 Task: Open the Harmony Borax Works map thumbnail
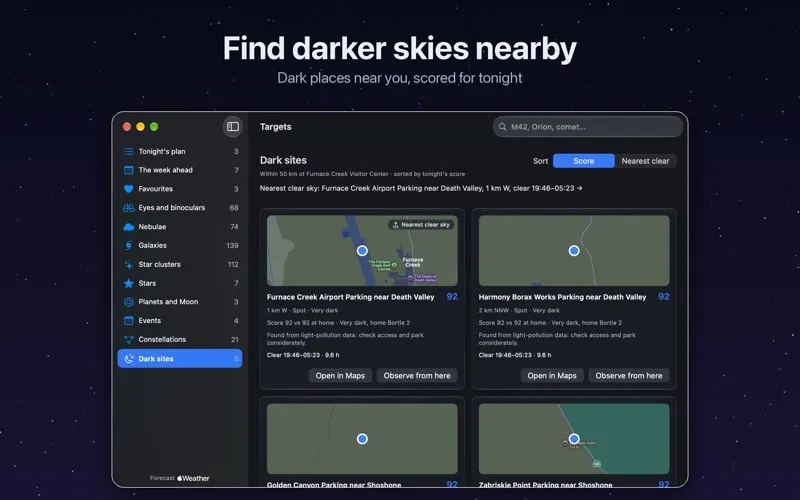(574, 251)
